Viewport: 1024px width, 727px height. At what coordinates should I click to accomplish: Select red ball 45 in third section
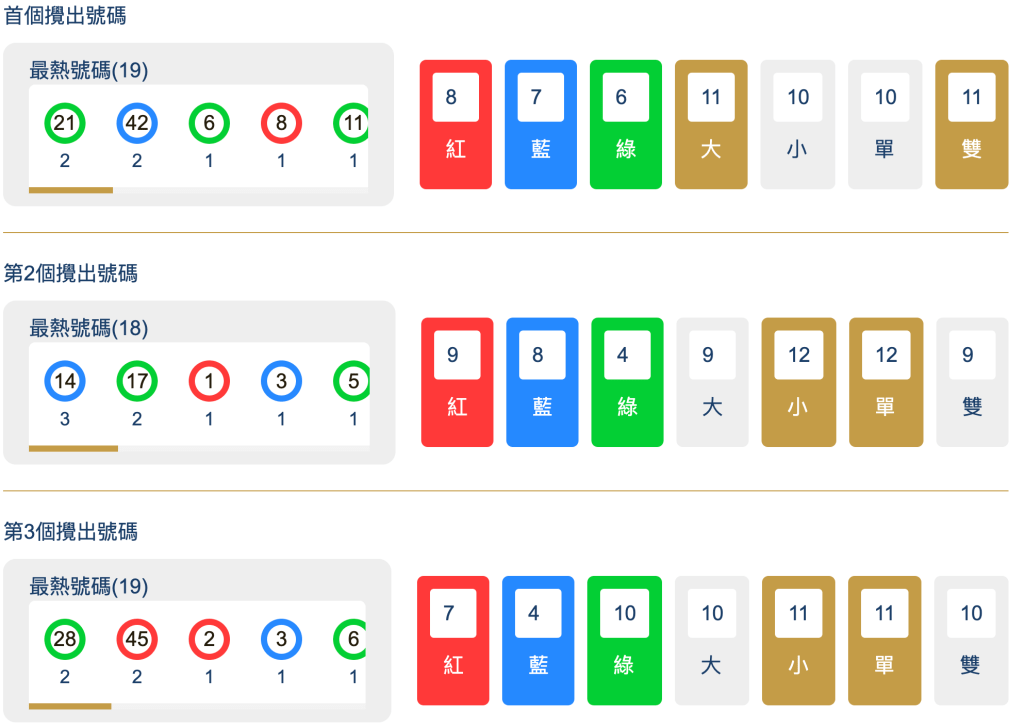click(137, 639)
